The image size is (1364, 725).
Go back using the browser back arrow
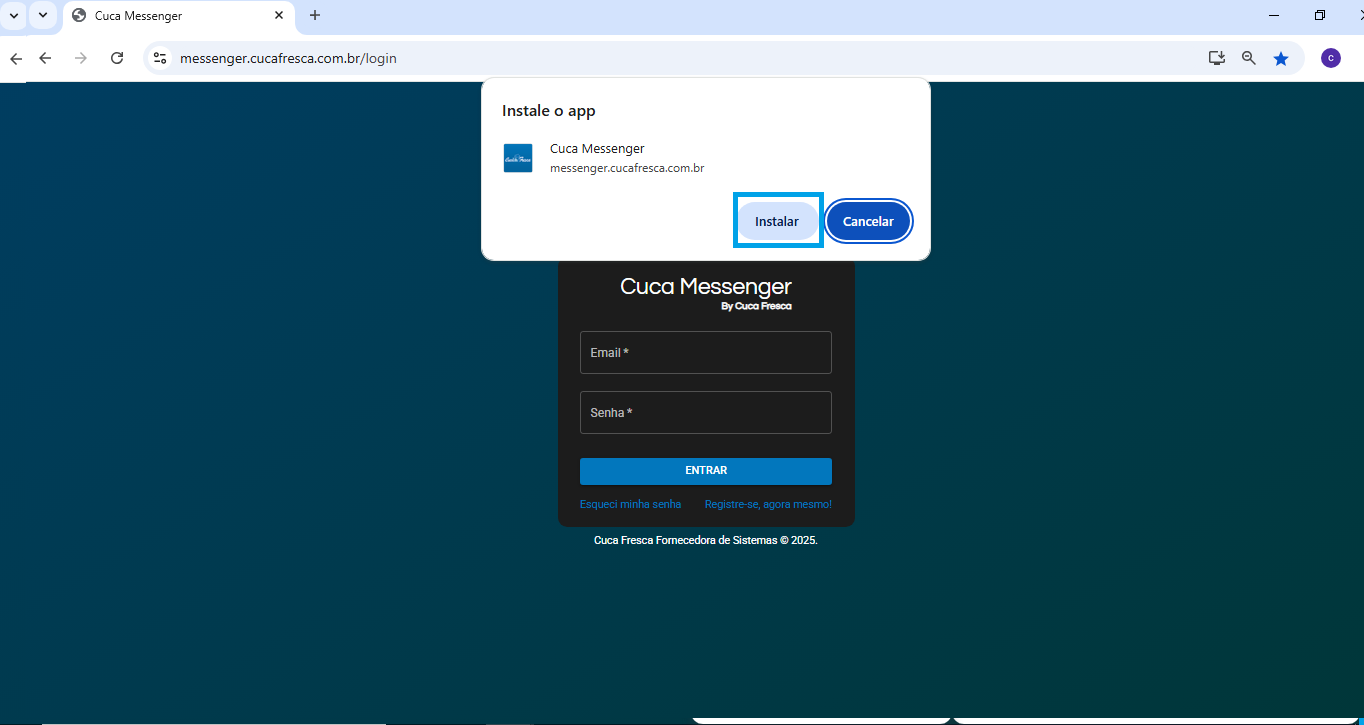(45, 58)
